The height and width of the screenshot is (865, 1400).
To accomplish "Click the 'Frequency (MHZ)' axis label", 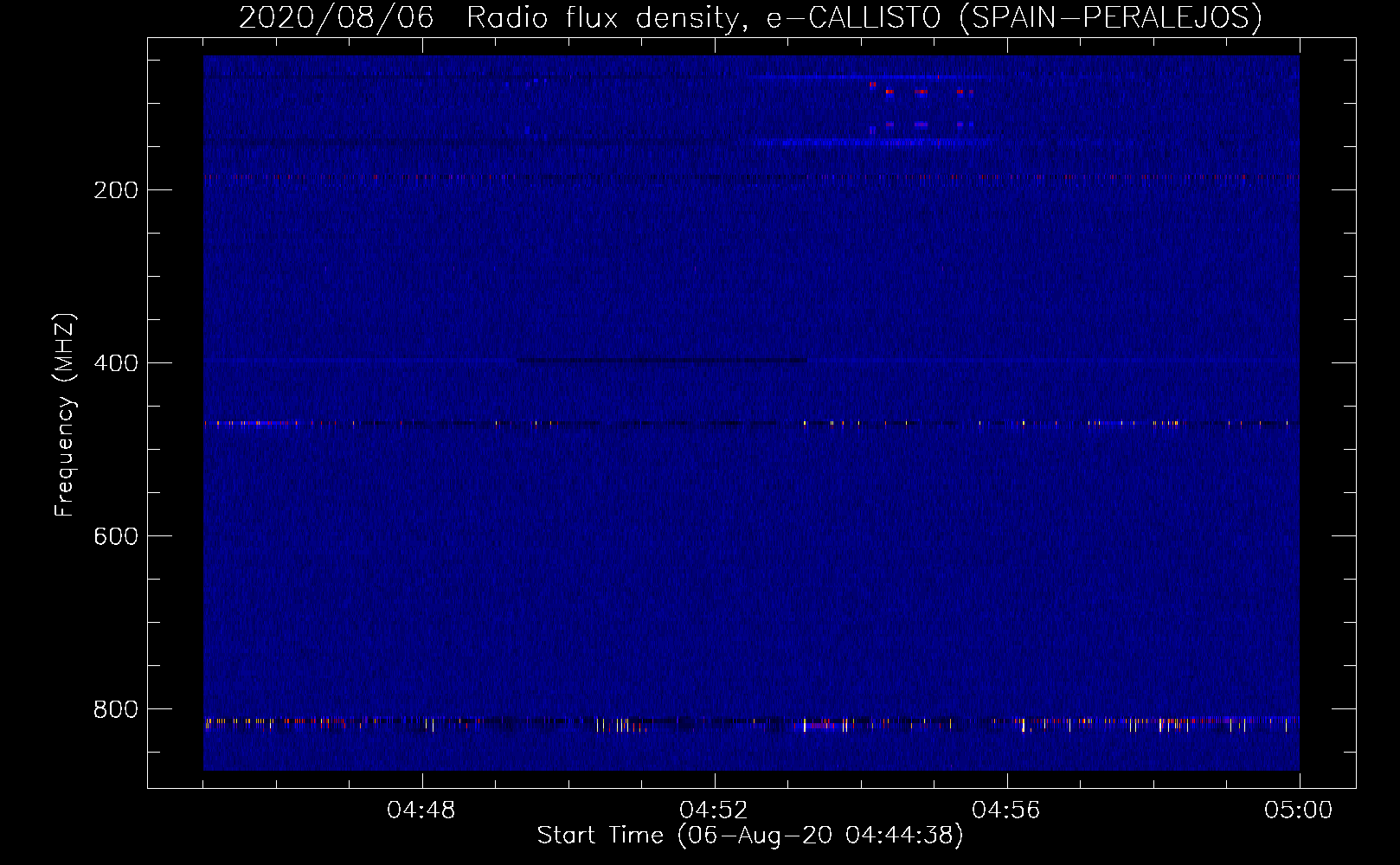I will click(x=65, y=414).
